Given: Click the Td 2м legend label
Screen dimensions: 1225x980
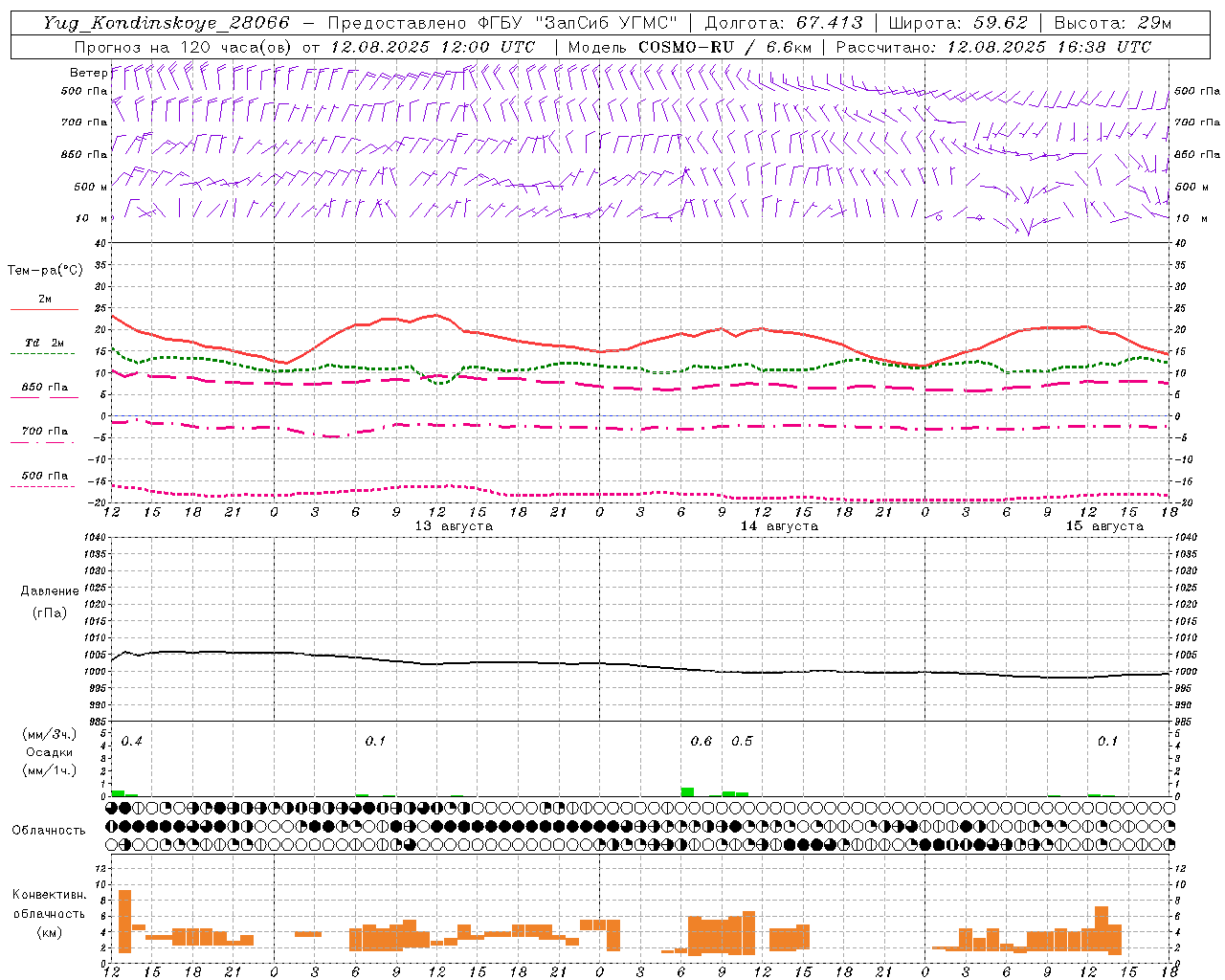Looking at the screenshot, I should [44, 343].
